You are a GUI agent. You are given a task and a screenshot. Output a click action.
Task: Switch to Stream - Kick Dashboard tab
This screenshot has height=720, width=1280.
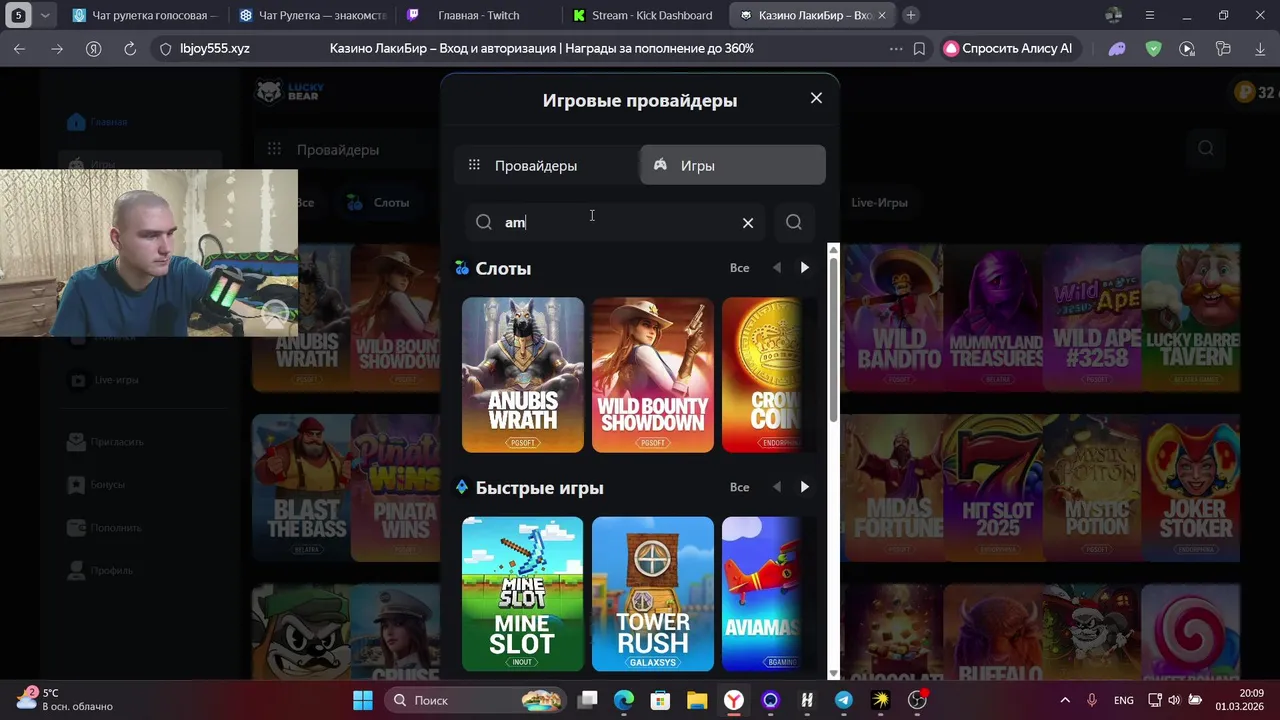pyautogui.click(x=646, y=15)
